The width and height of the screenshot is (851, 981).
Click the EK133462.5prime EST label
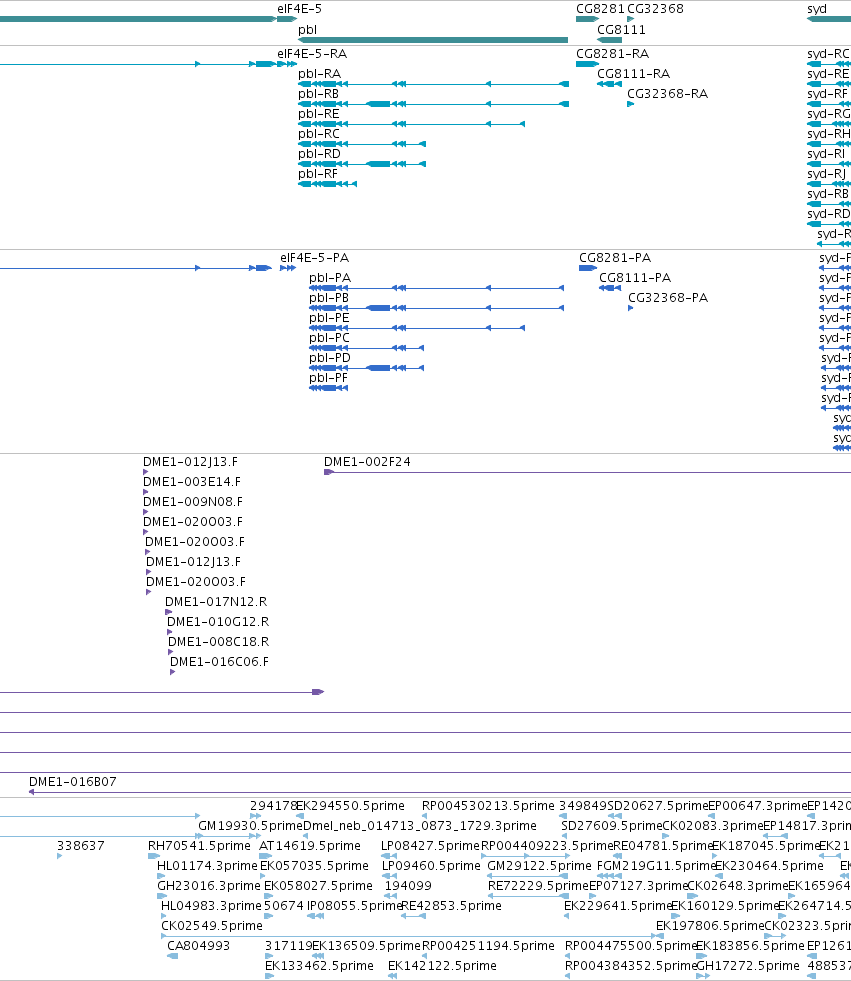click(319, 966)
